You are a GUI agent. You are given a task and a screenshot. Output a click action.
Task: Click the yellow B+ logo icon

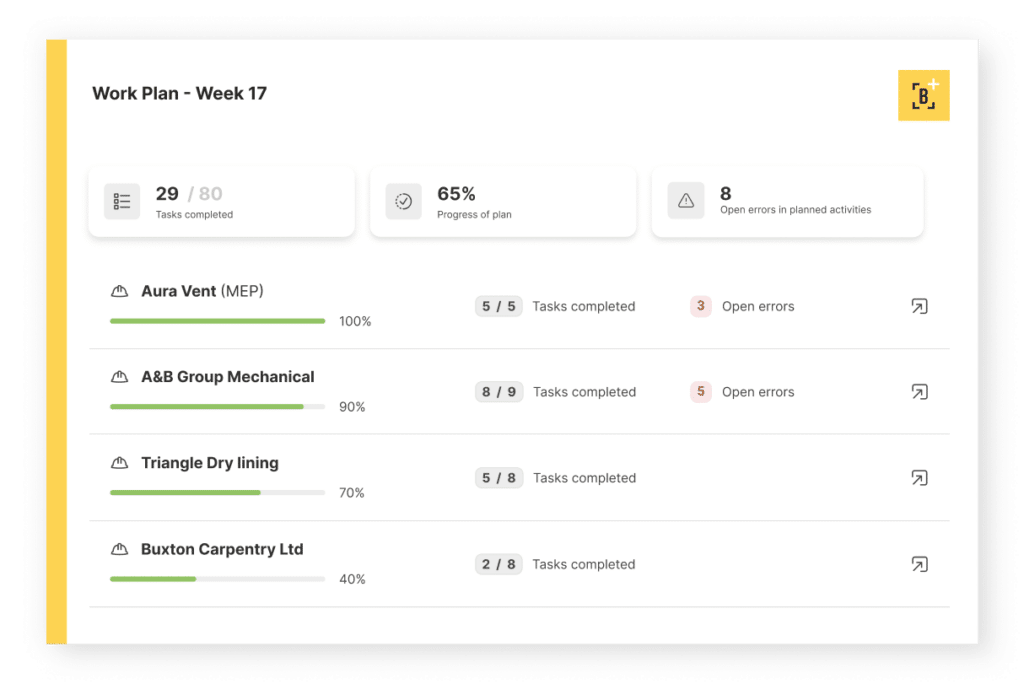(x=922, y=95)
